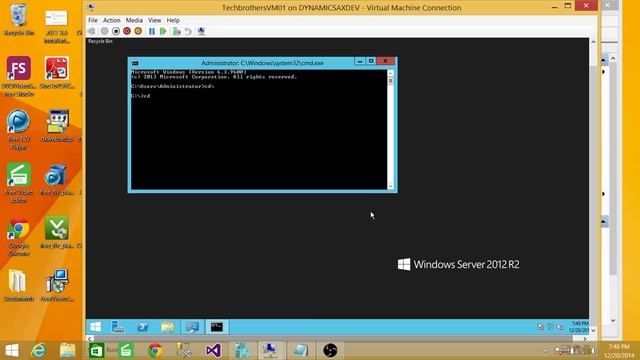The image size is (640, 360).
Task: Click the VM view vertical scrollbar down arrow
Action: pos(593,331)
